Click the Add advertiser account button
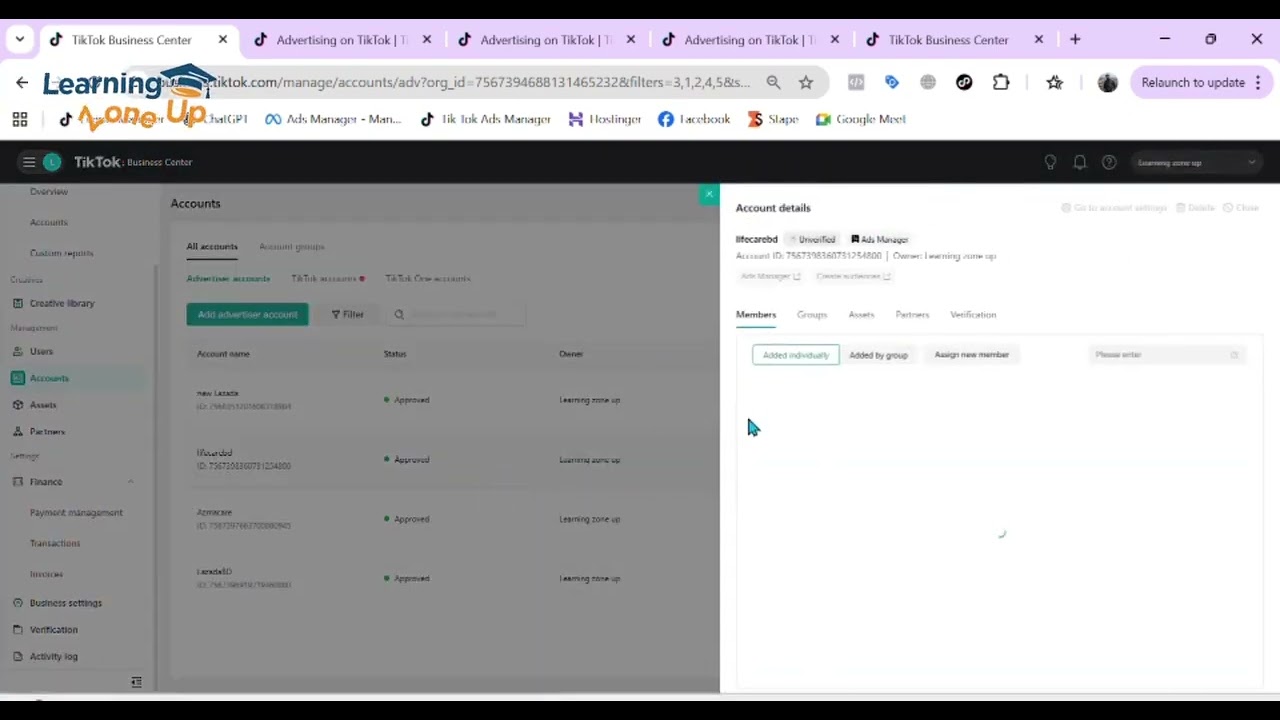This screenshot has height=720, width=1280. (x=247, y=314)
